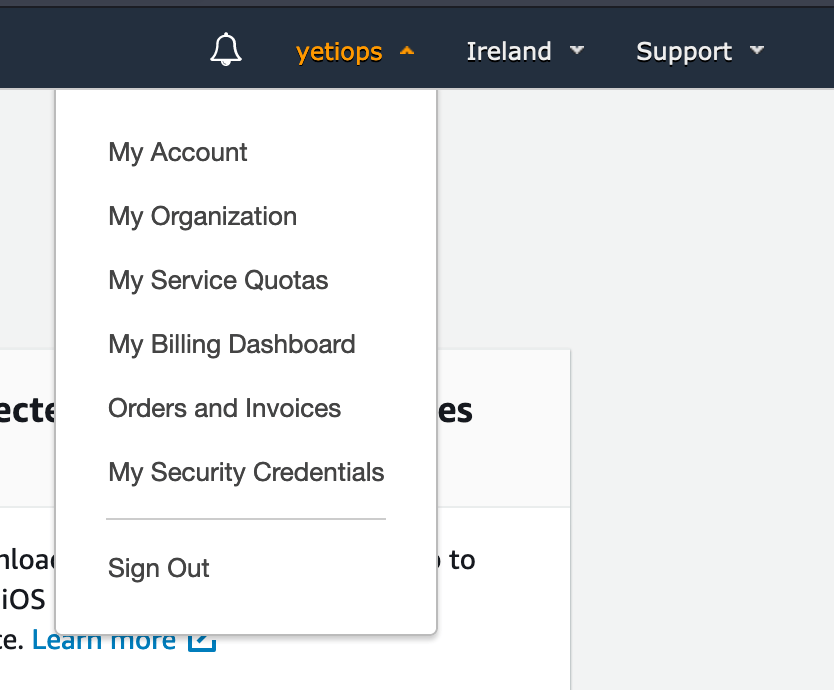
Task: View Orders and Invoices
Action: point(224,408)
